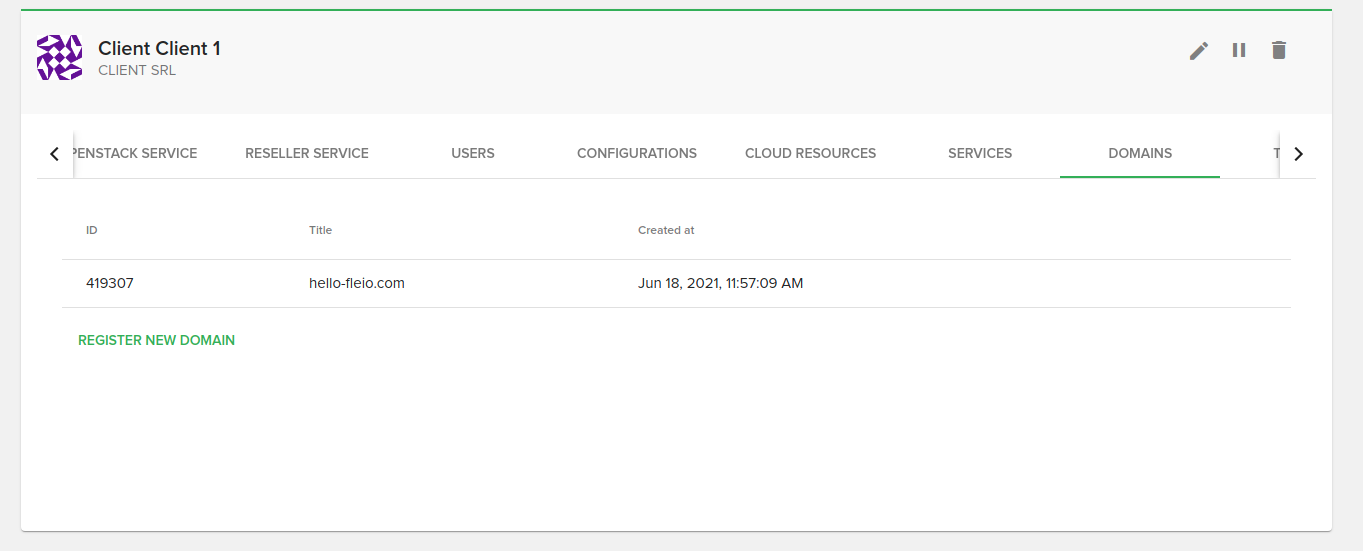The width and height of the screenshot is (1363, 551).
Task: Click the Created at column header
Action: (666, 230)
